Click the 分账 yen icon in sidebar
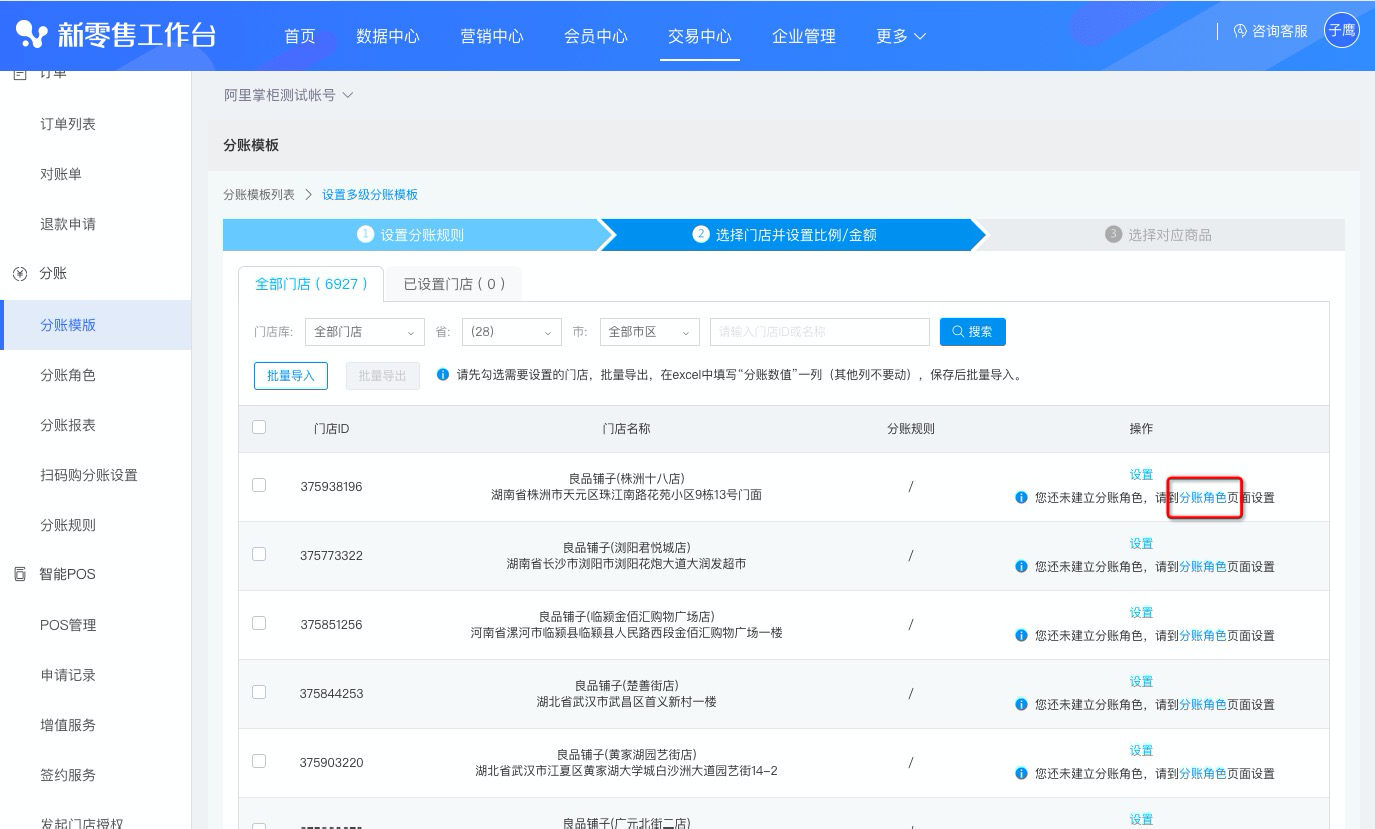Screen dimensions: 1375x829 [19, 274]
